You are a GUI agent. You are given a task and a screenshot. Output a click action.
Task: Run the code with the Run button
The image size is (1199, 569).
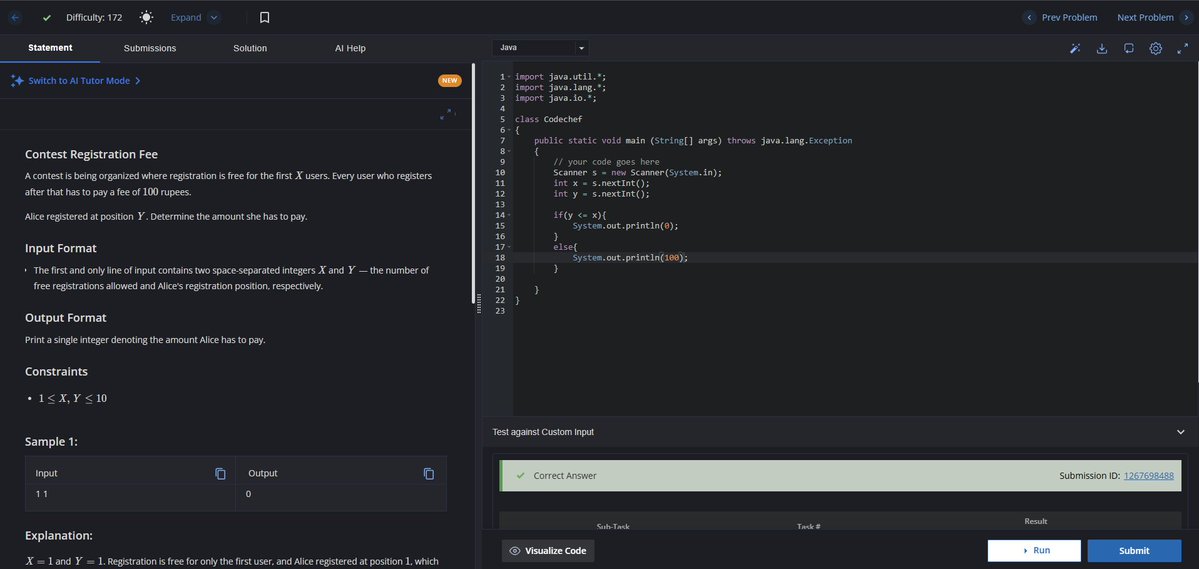coord(1034,551)
